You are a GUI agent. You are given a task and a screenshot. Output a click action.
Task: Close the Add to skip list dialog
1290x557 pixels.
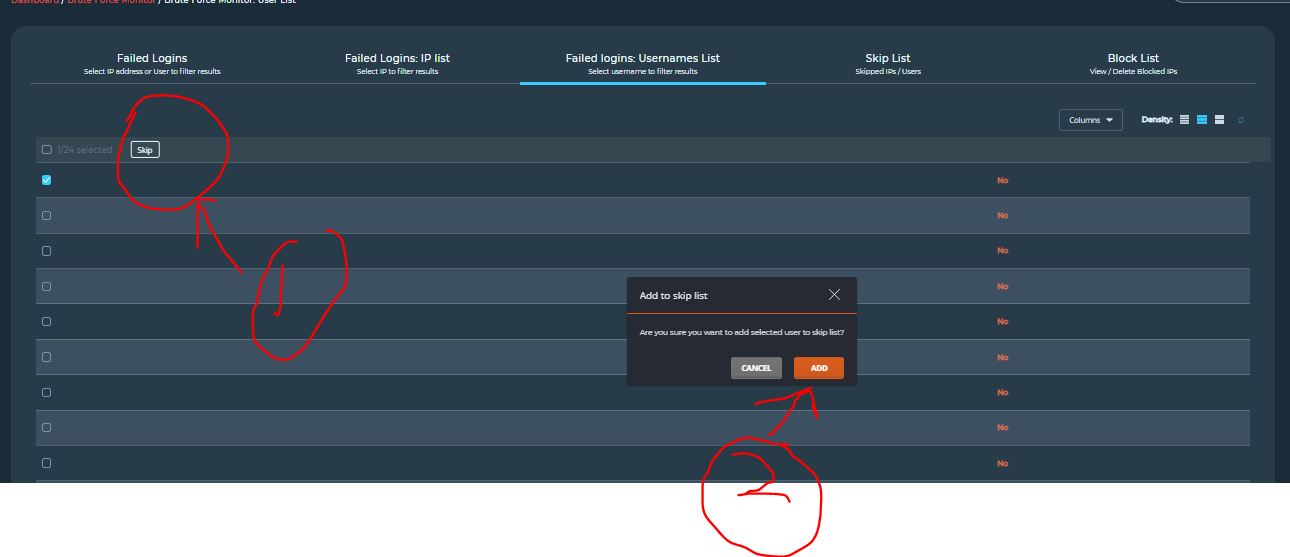[834, 295]
